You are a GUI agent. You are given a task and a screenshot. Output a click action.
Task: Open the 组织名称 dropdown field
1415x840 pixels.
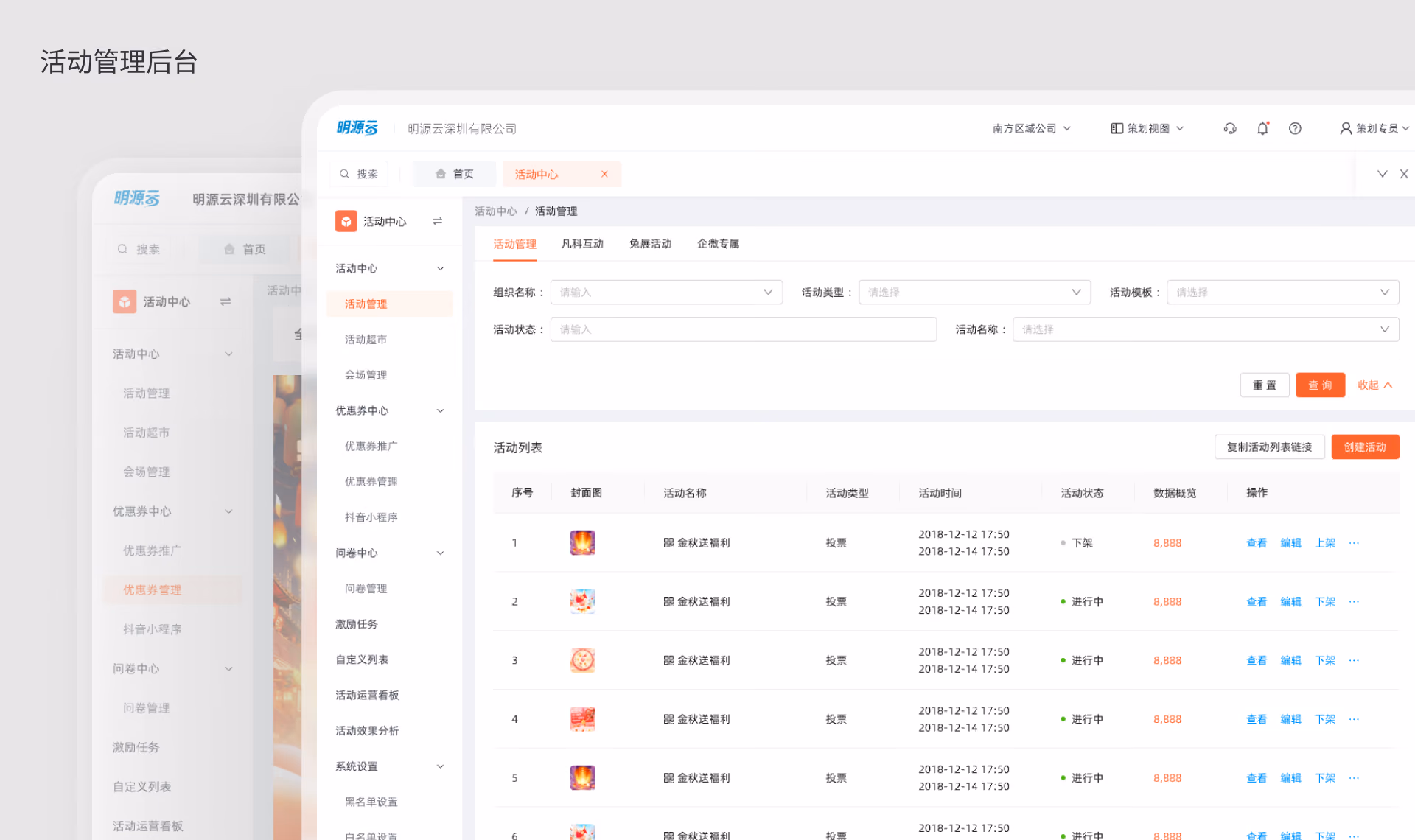(x=666, y=293)
